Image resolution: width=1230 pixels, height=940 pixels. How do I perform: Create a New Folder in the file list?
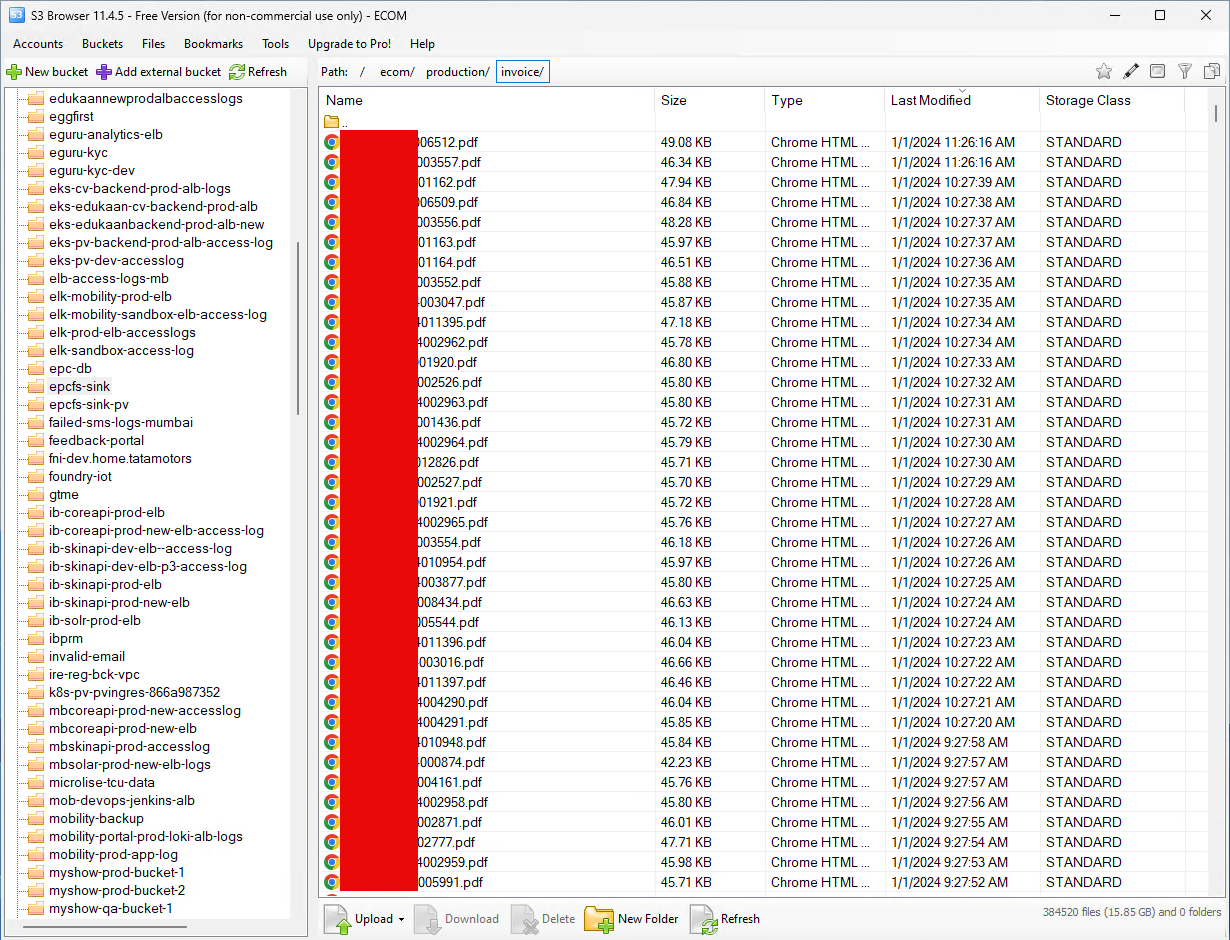632,919
